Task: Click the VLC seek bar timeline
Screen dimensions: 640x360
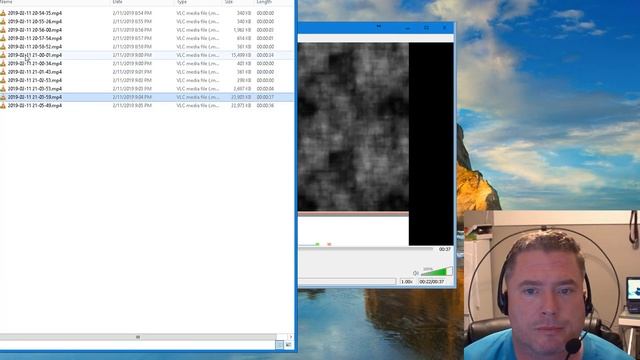Action: click(x=365, y=249)
